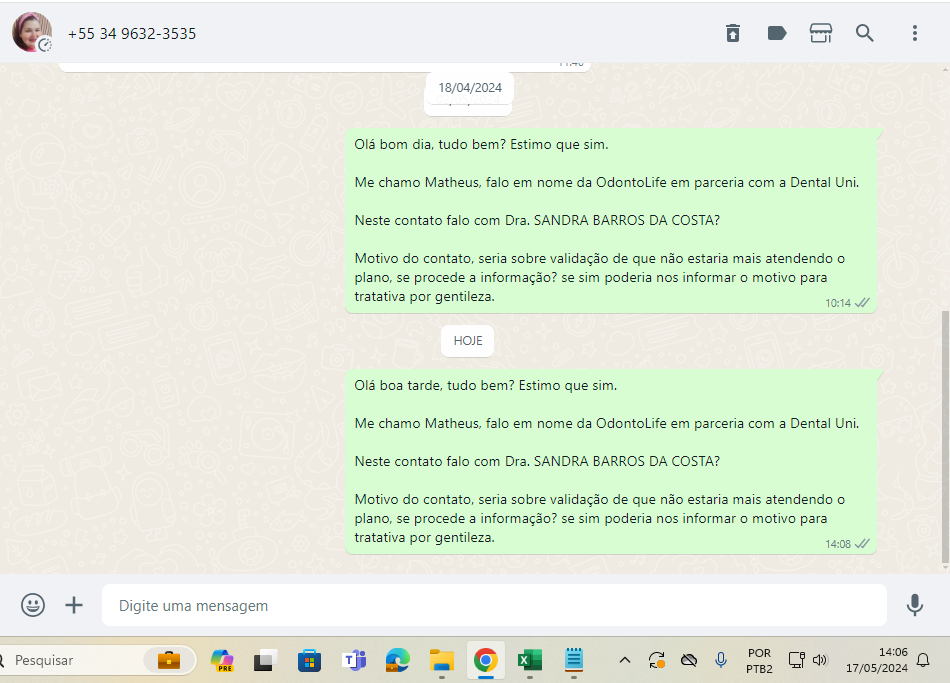Click read receipt ticks on 10:14 message
950x683 pixels.
[862, 302]
